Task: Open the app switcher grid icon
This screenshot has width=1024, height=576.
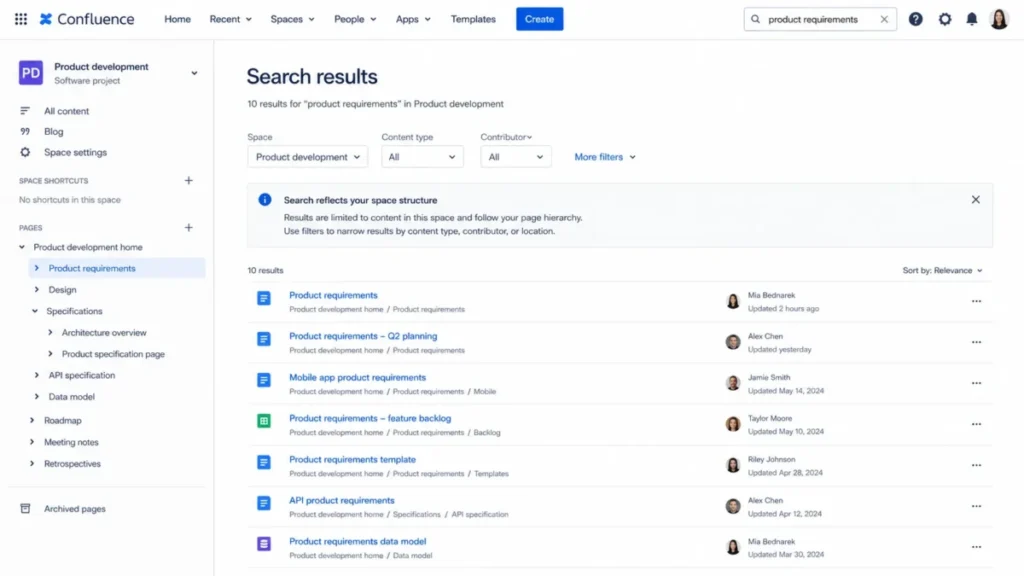Action: tap(21, 19)
